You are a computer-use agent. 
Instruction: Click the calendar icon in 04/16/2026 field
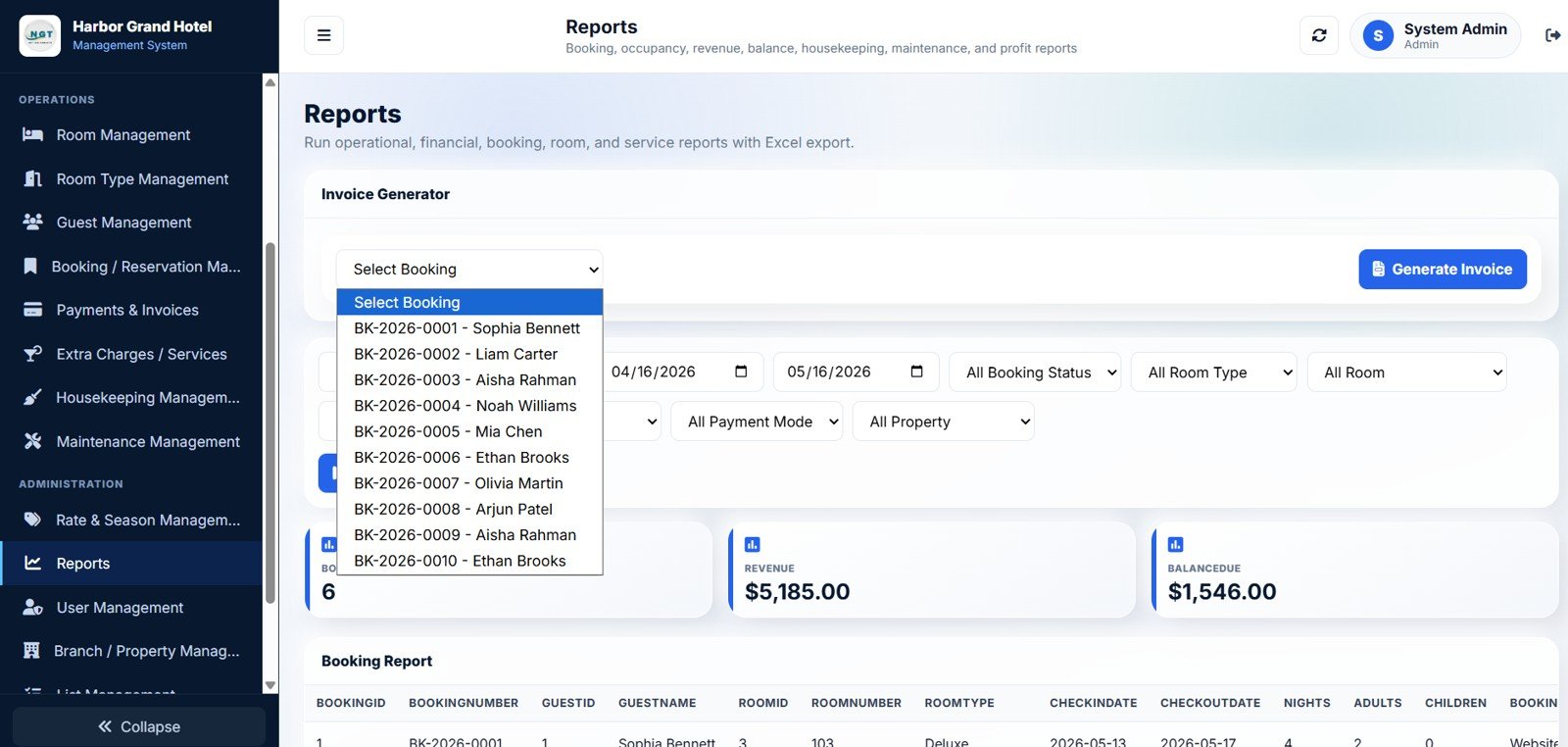click(741, 372)
